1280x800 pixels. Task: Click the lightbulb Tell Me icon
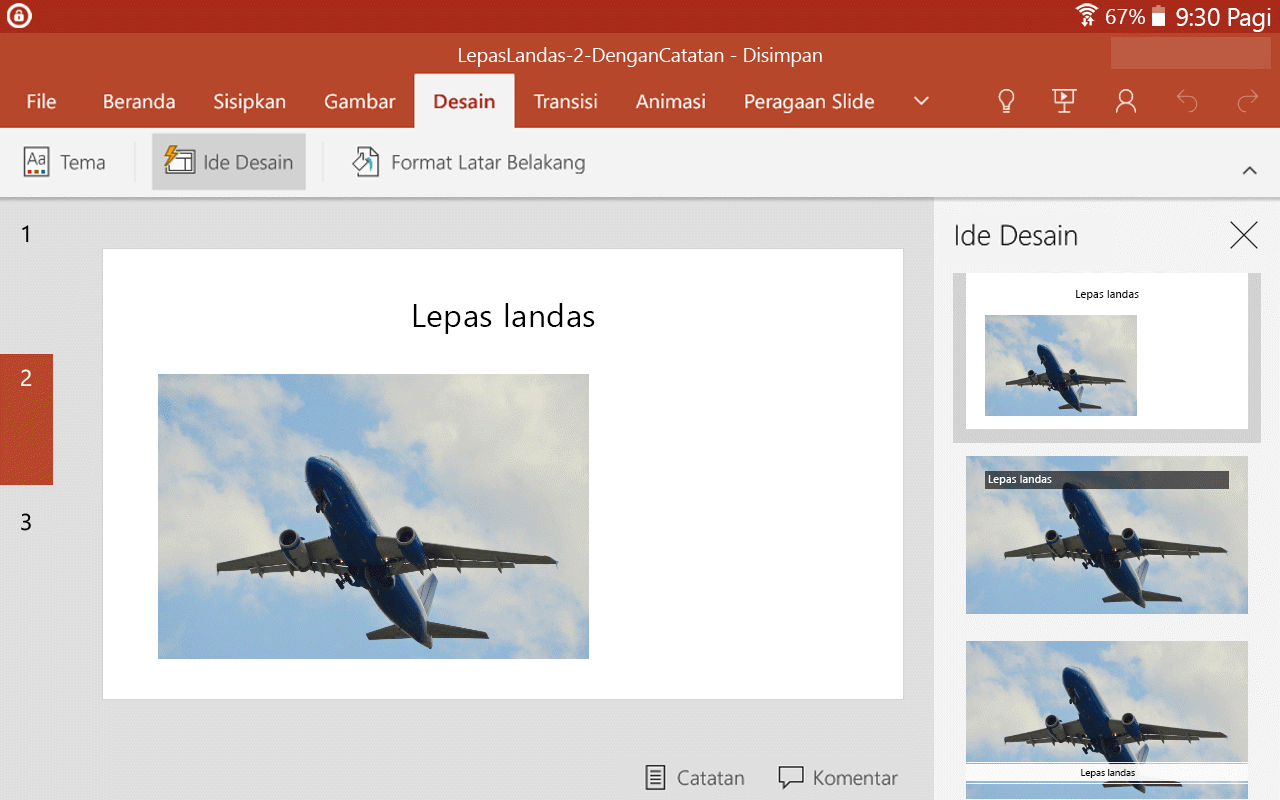click(1007, 101)
